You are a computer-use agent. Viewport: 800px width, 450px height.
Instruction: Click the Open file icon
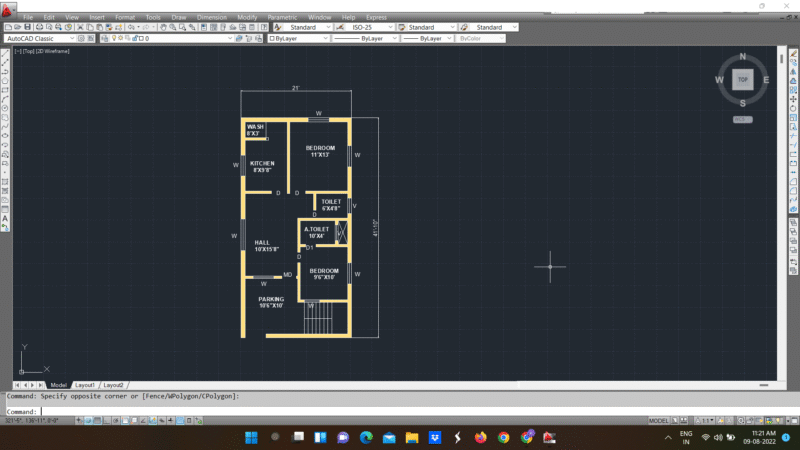17,27
